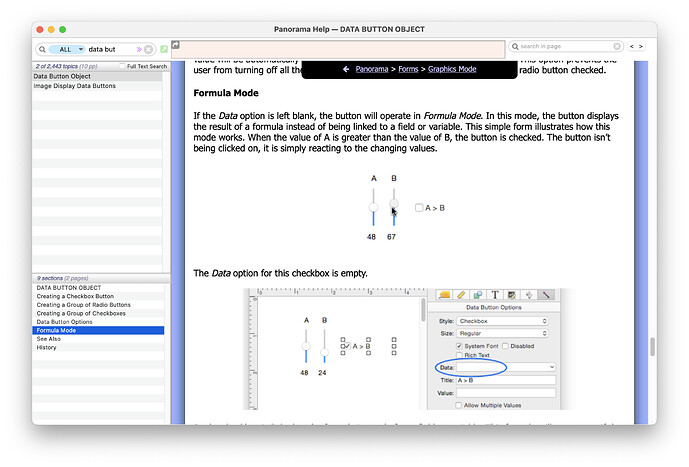Jump to See Also section
The width and height of the screenshot is (689, 467).
tap(98, 339)
